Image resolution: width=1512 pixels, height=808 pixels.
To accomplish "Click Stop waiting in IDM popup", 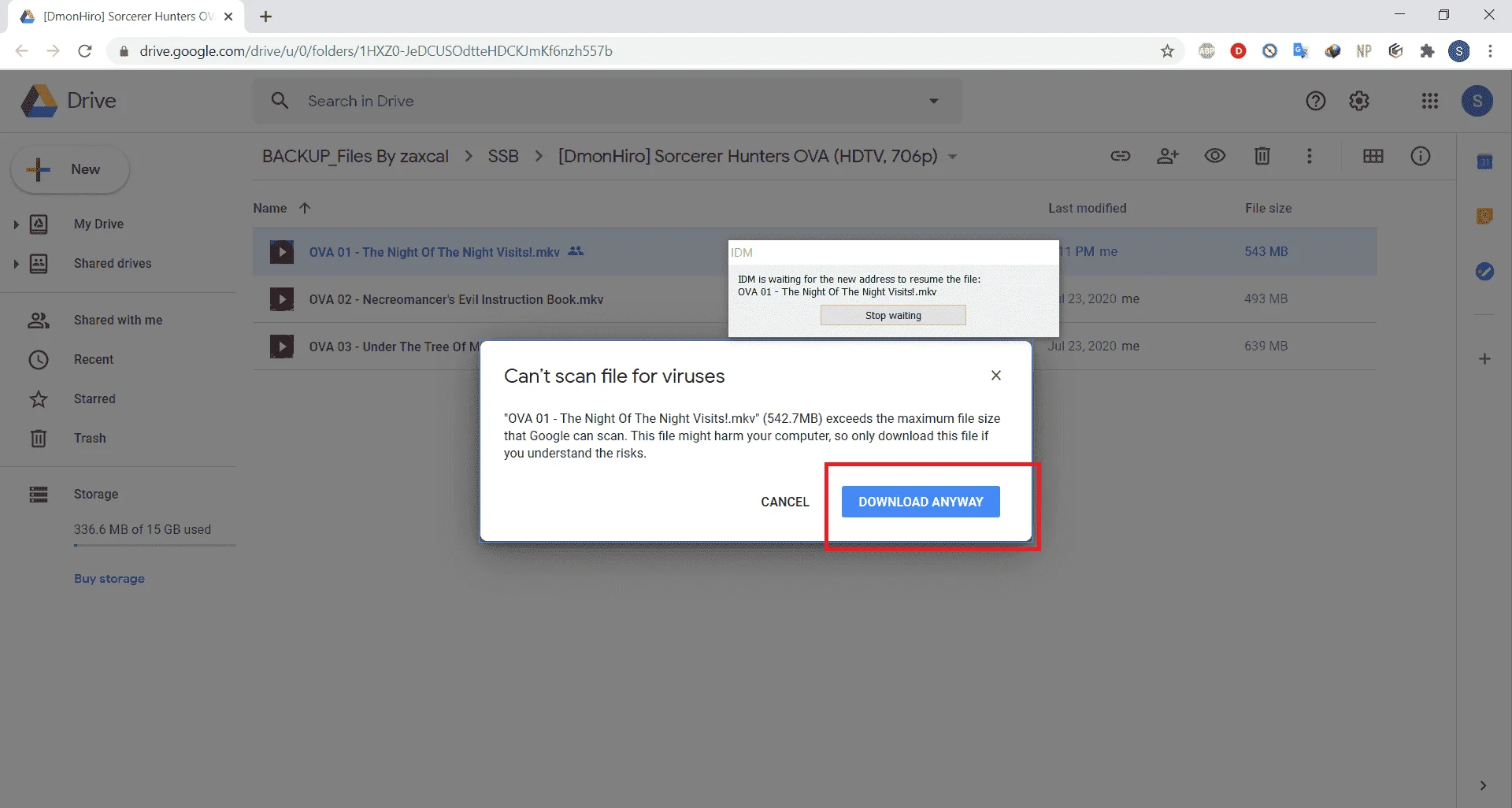I will tap(893, 315).
